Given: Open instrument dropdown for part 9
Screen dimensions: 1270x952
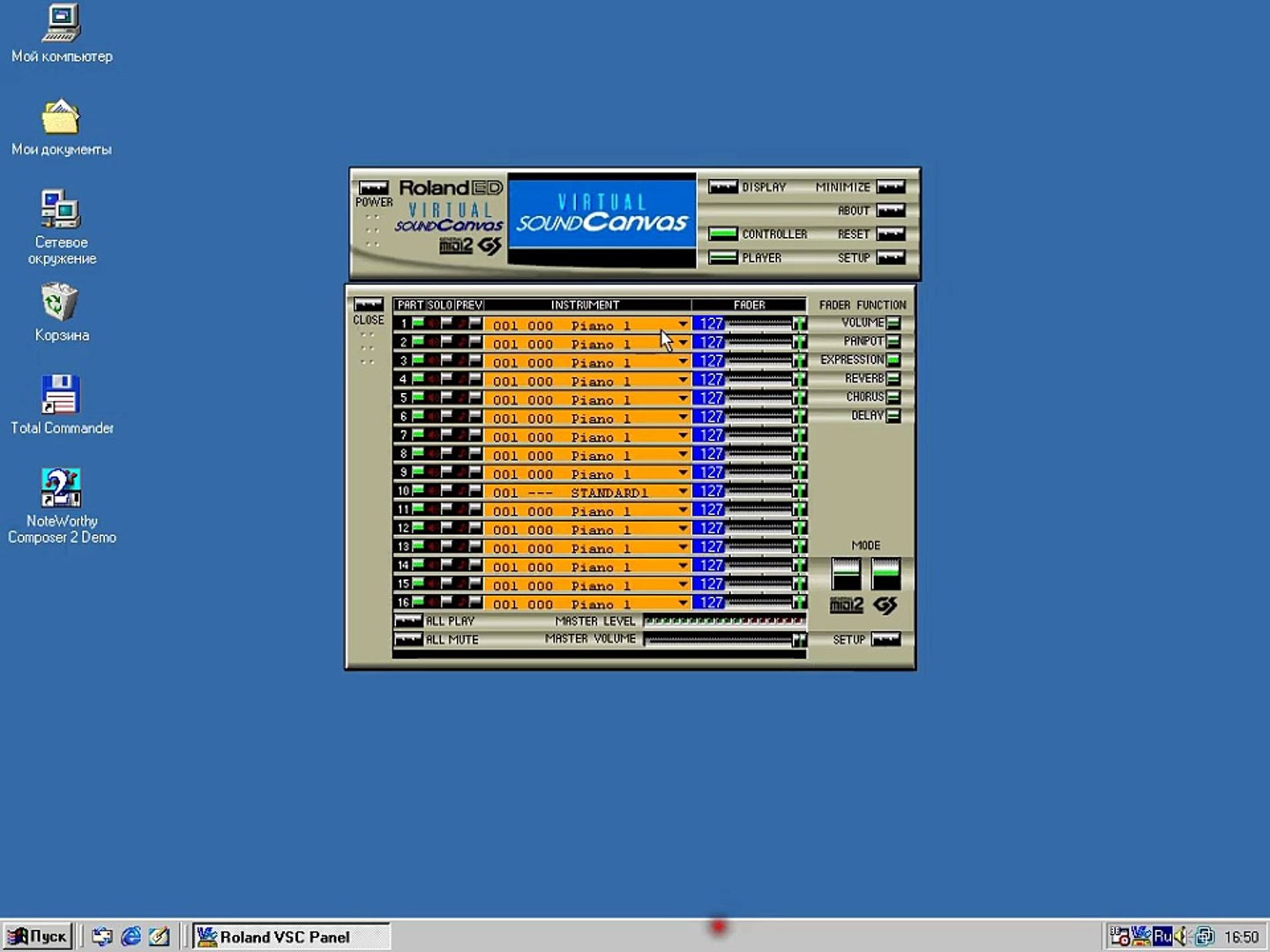Looking at the screenshot, I should click(x=683, y=472).
